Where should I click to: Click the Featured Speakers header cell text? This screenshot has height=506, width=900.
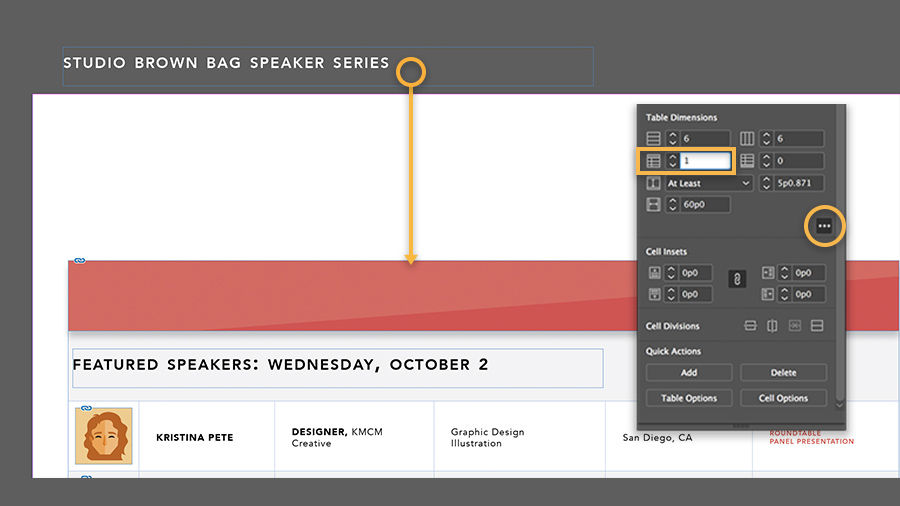click(x=281, y=365)
